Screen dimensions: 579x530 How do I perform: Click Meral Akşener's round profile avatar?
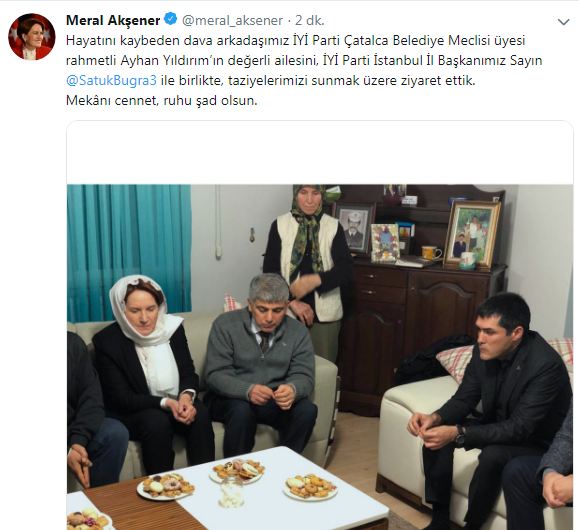(x=32, y=37)
